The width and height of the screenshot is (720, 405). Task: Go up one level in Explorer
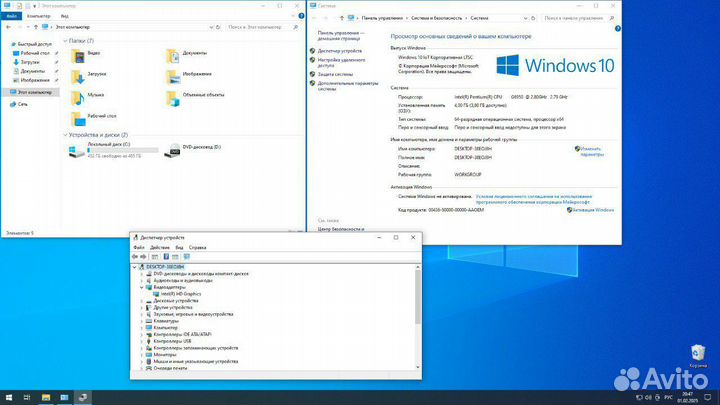[36, 27]
